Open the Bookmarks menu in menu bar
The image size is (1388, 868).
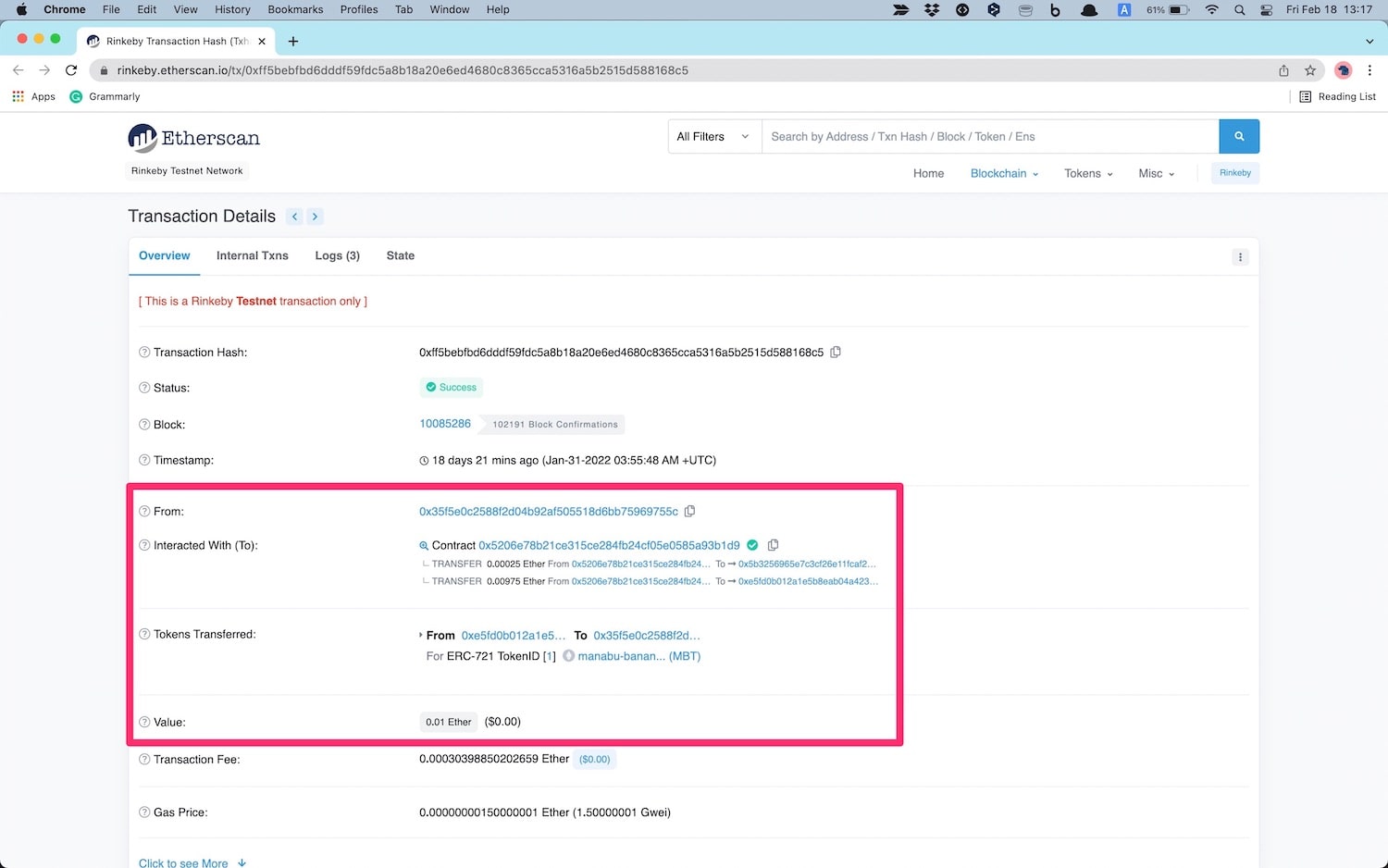[295, 9]
